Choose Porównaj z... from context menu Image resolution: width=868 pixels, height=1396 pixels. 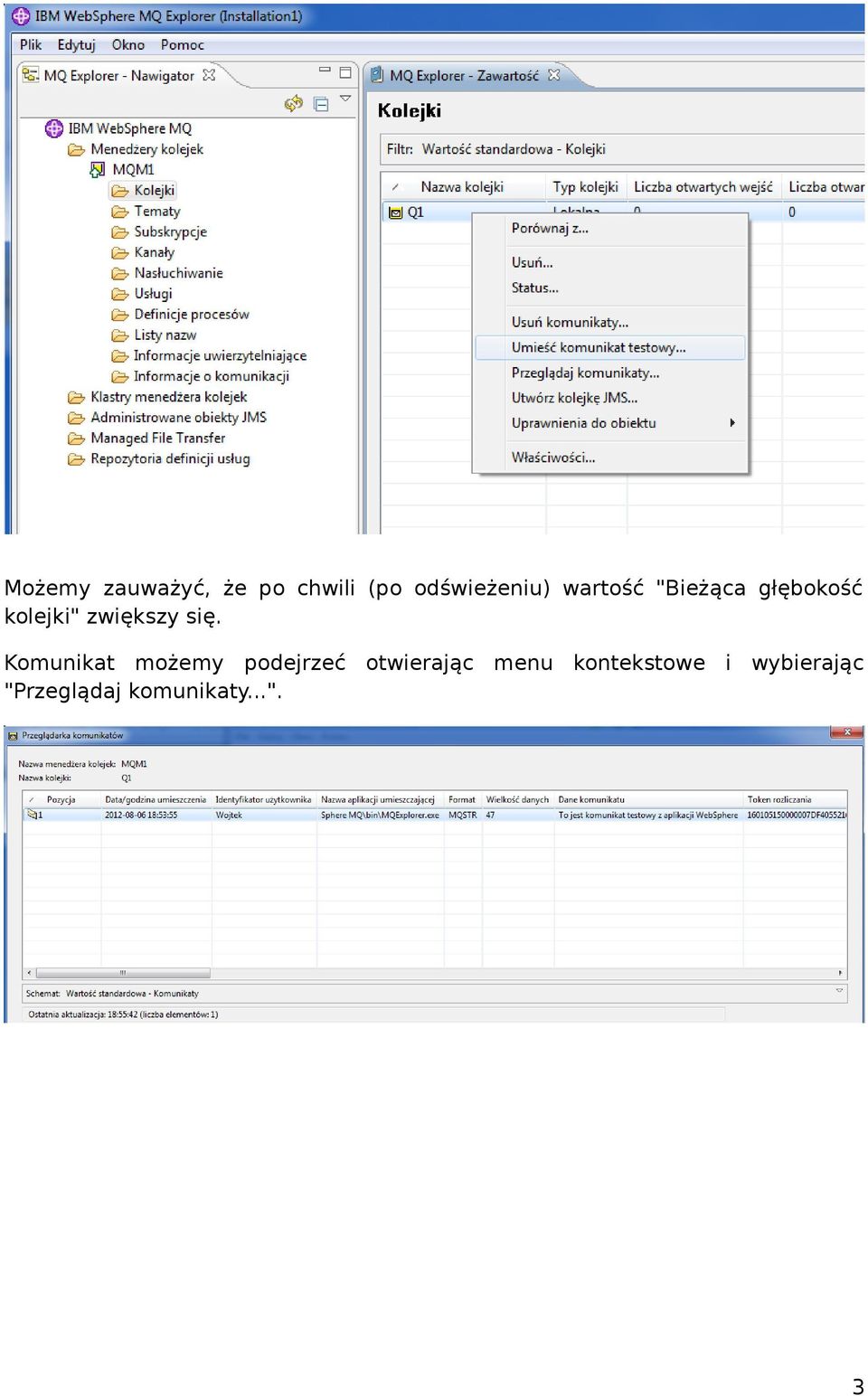click(x=610, y=229)
